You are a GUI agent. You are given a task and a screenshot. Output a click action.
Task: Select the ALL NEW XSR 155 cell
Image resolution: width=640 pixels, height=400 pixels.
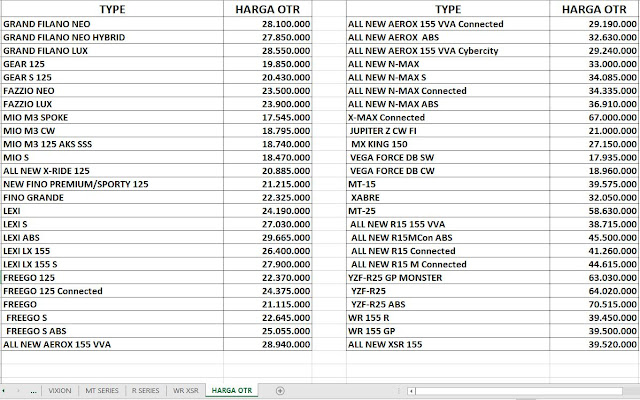448,344
